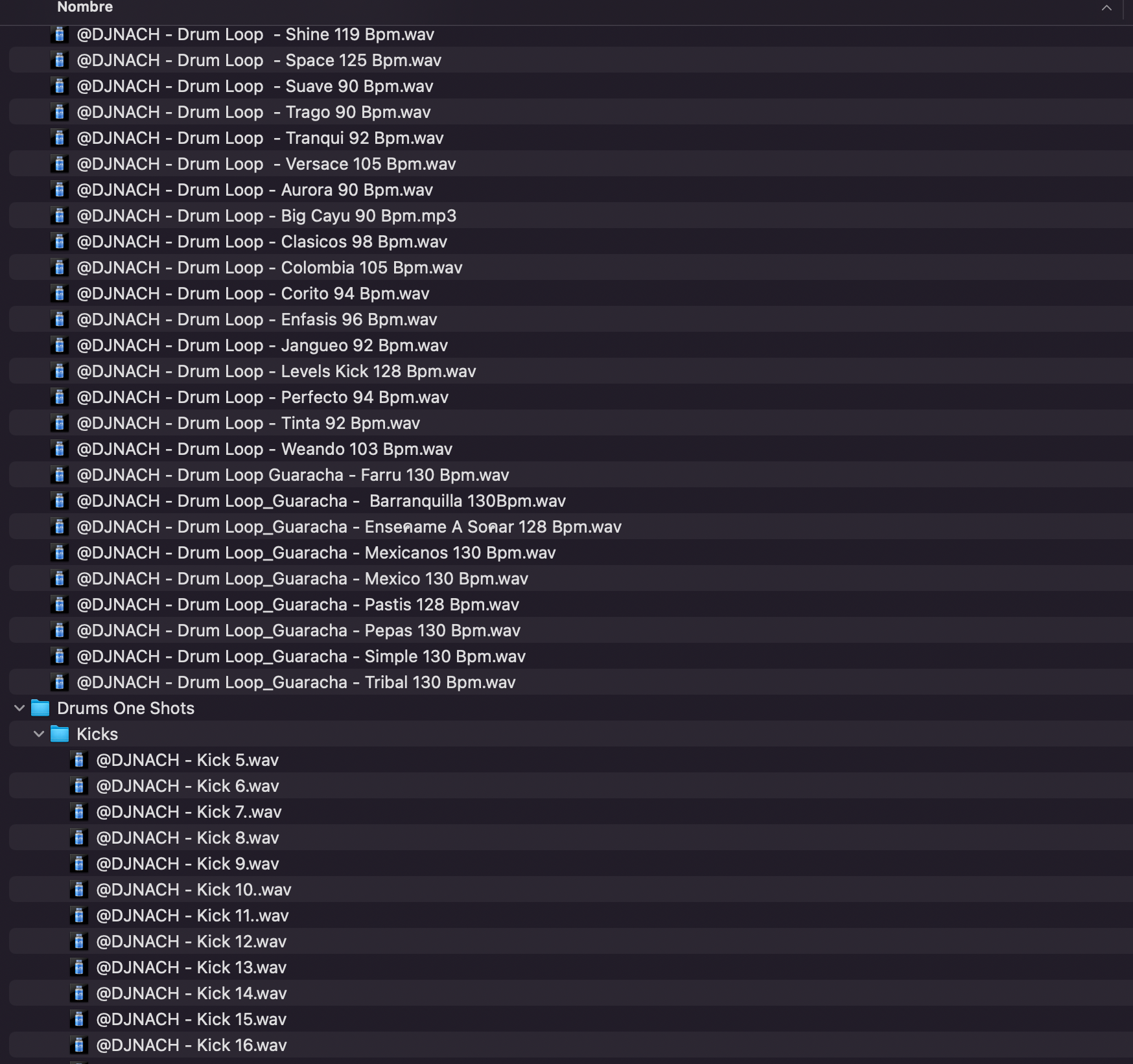Click file icon beside Levels Kick 128 Bpm
This screenshot has height=1064, width=1133.
(59, 371)
